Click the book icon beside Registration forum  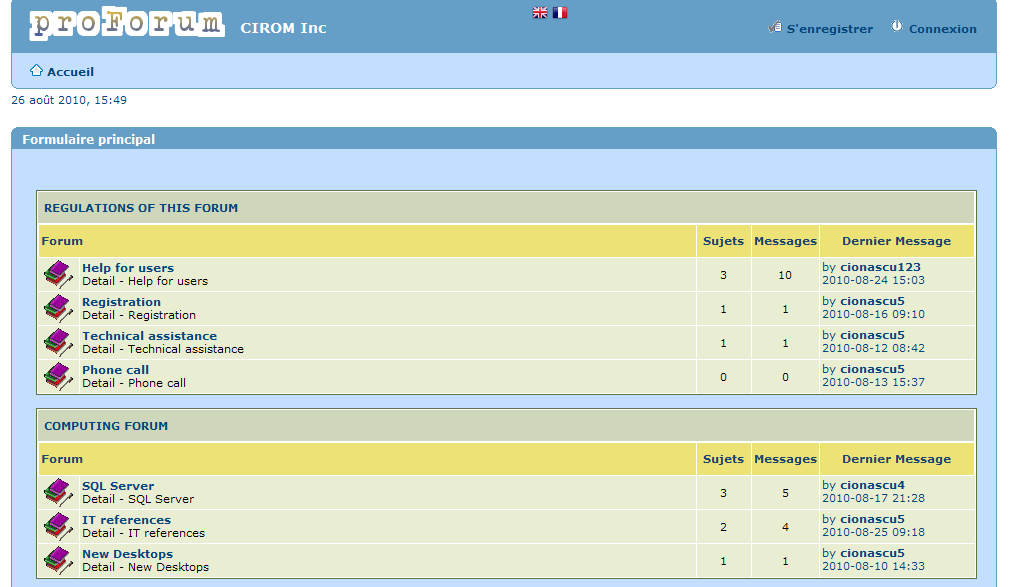point(58,309)
